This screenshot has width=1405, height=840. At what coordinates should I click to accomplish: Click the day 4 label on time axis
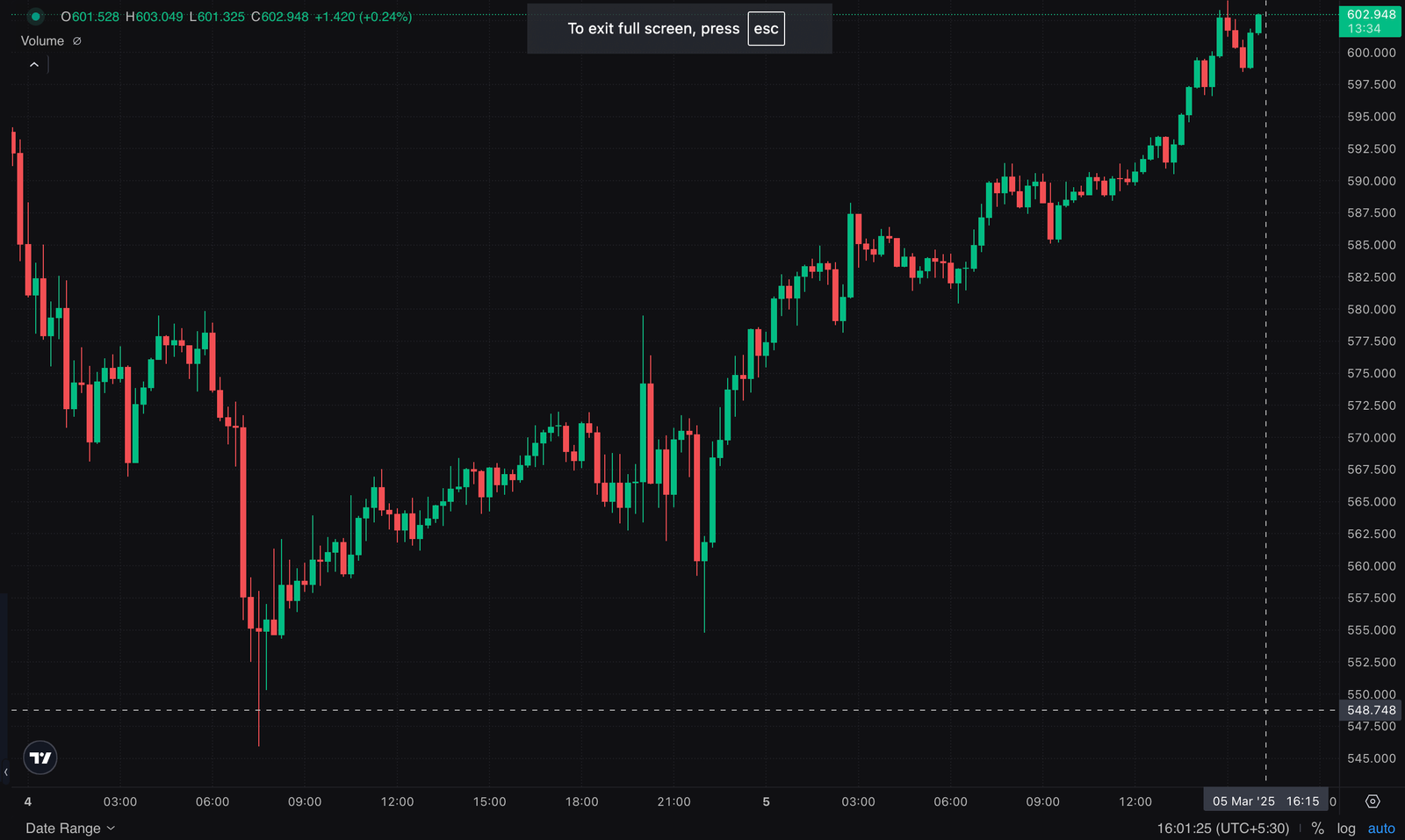(x=28, y=801)
